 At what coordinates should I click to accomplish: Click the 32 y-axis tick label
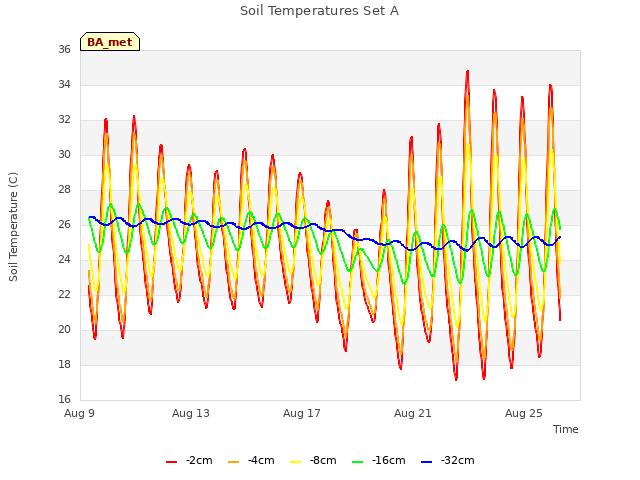(64, 120)
